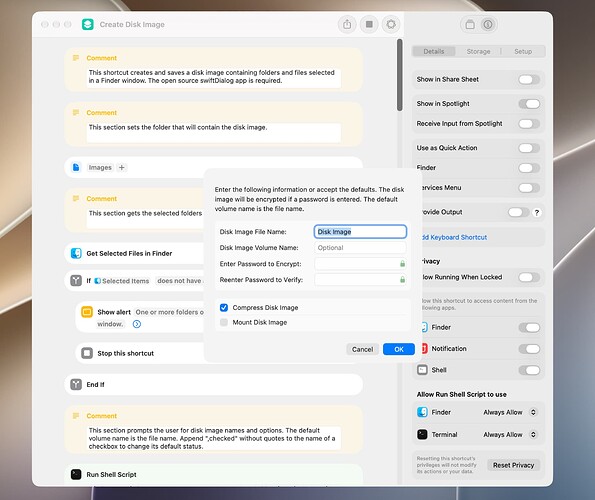
Task: Click the Show alert action icon
Action: click(87, 312)
